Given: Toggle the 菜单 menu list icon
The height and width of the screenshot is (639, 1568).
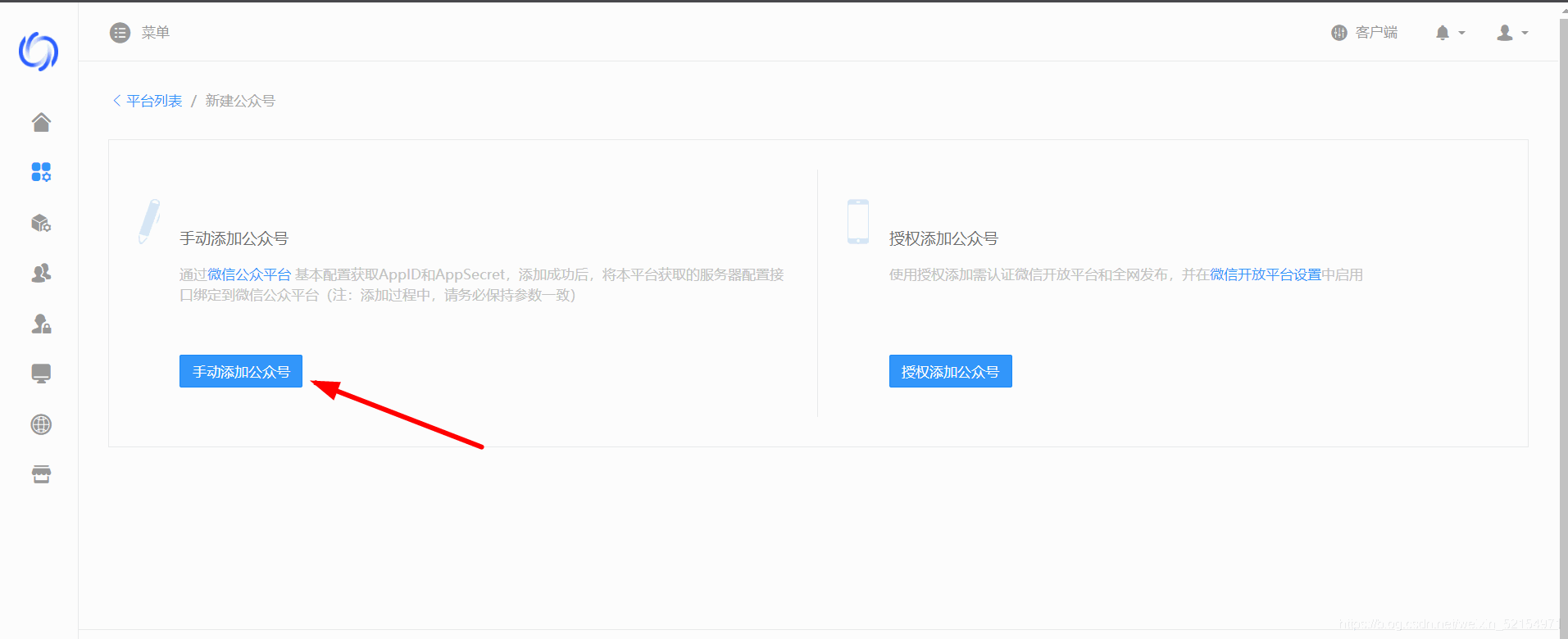Looking at the screenshot, I should pos(120,33).
